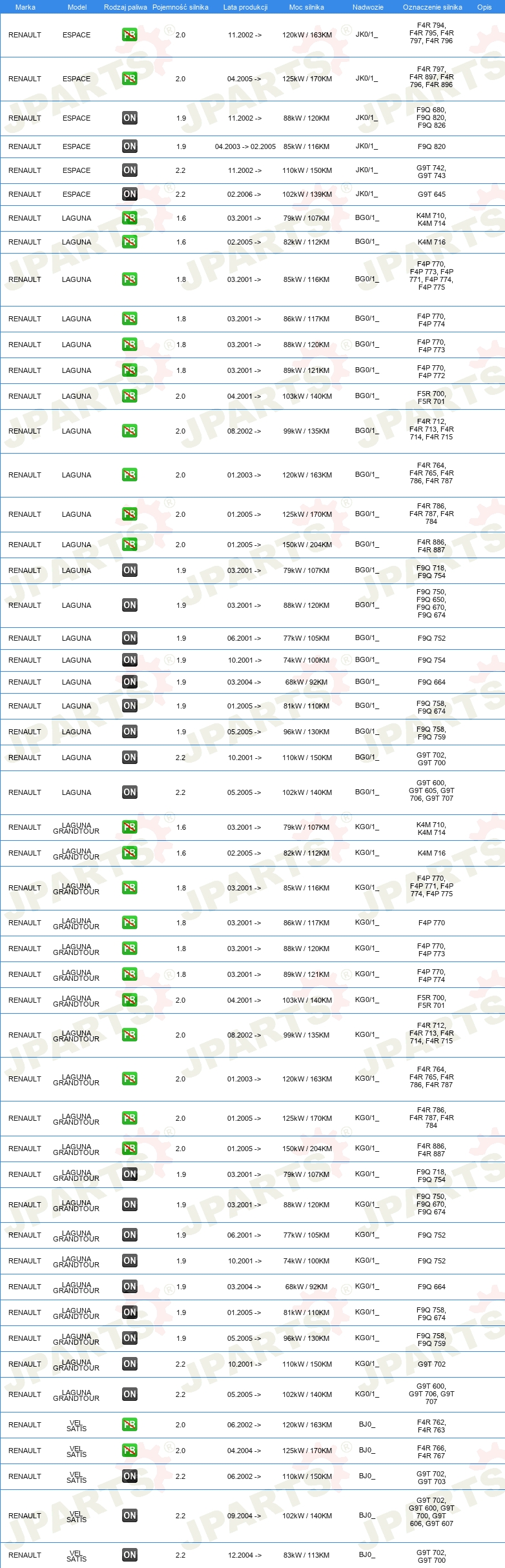The width and height of the screenshot is (505, 1568).
Task: Select engine code F9Q 820 in Espace 85kW/116KM row
Action: [431, 146]
